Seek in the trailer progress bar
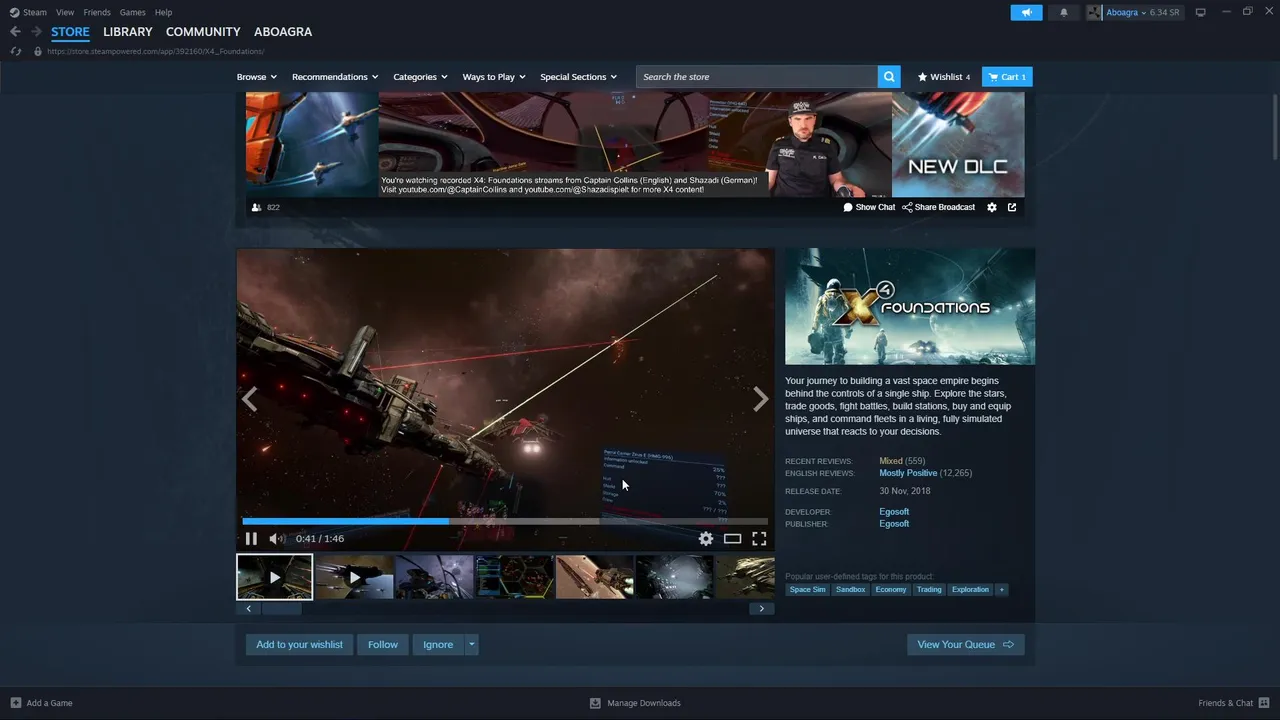1280x720 pixels. pos(505,521)
